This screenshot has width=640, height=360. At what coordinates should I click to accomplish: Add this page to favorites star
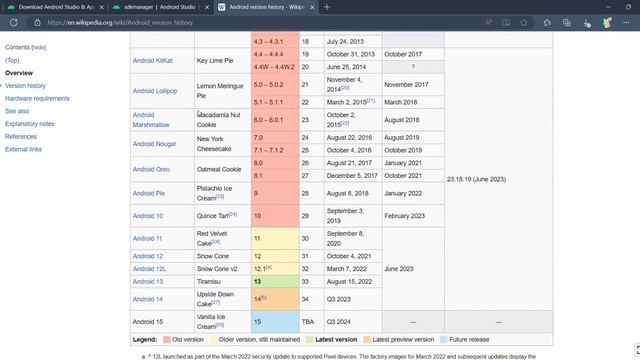(524, 23)
